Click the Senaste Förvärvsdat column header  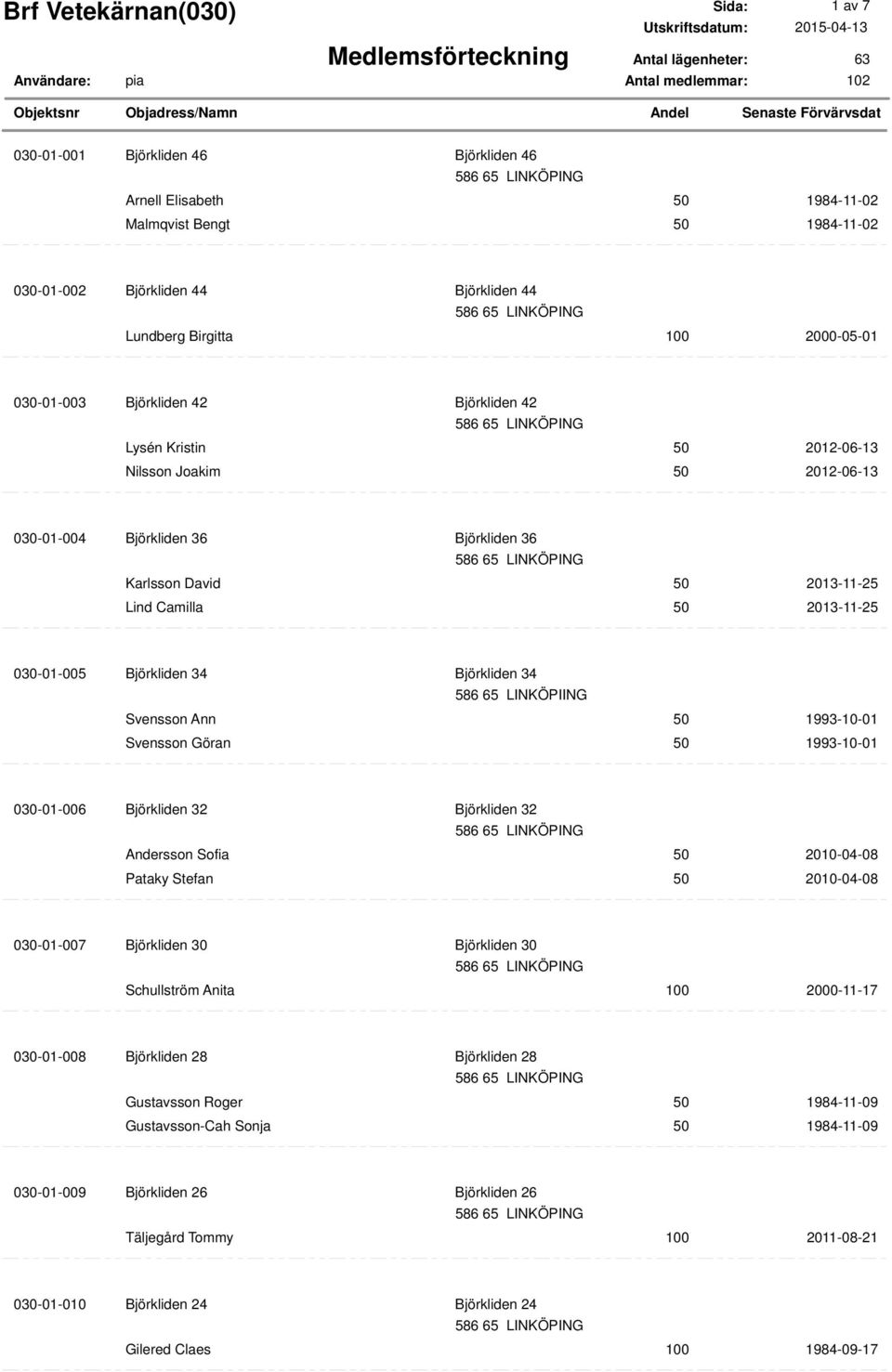coord(811,112)
